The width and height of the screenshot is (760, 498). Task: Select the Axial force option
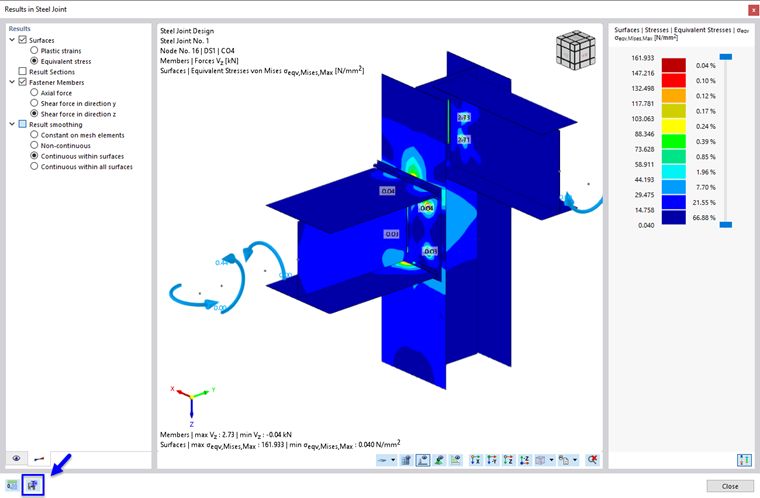[34, 93]
